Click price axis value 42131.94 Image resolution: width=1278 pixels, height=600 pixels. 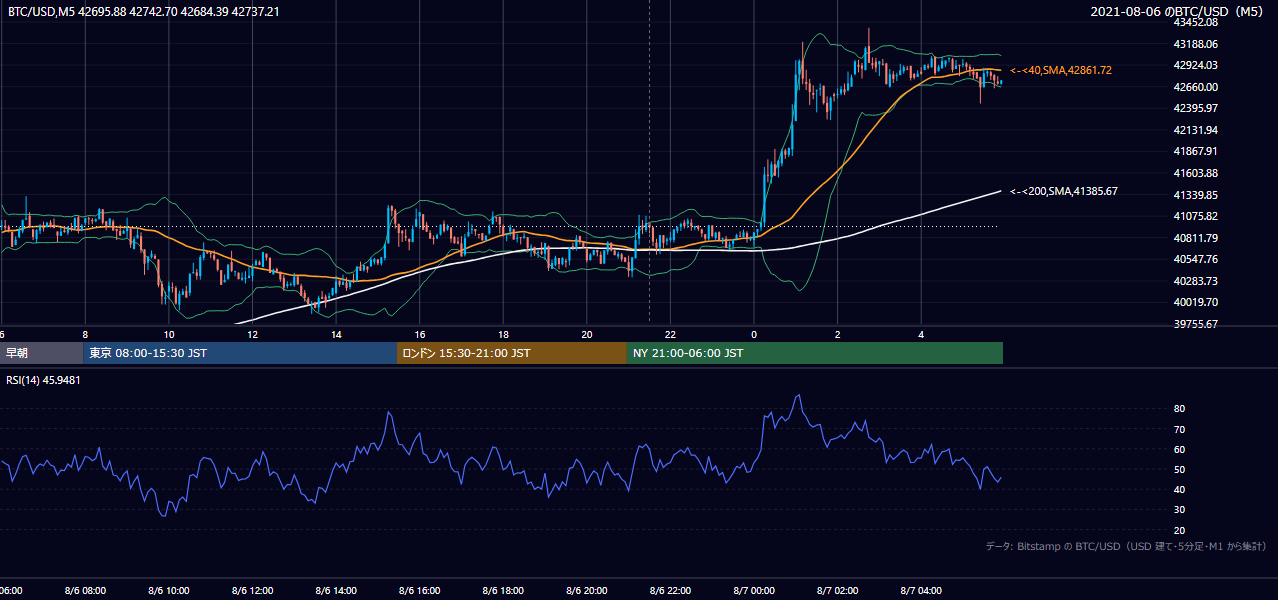point(1198,130)
